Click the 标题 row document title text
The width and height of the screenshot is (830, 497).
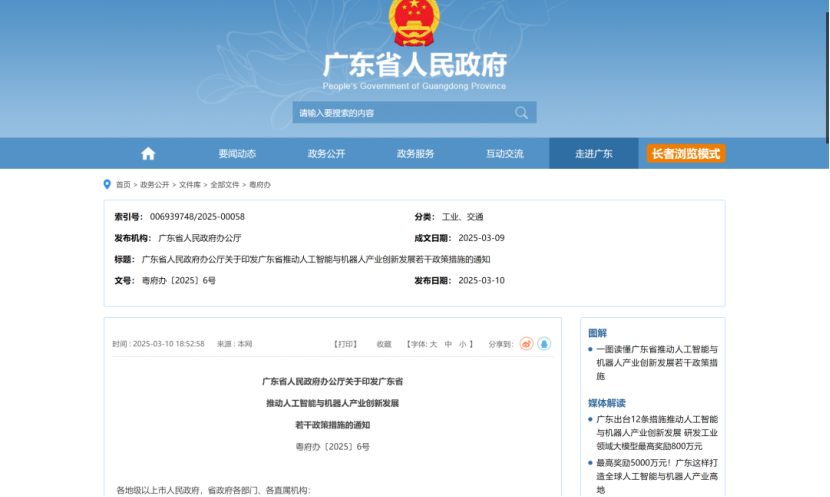tap(315, 259)
